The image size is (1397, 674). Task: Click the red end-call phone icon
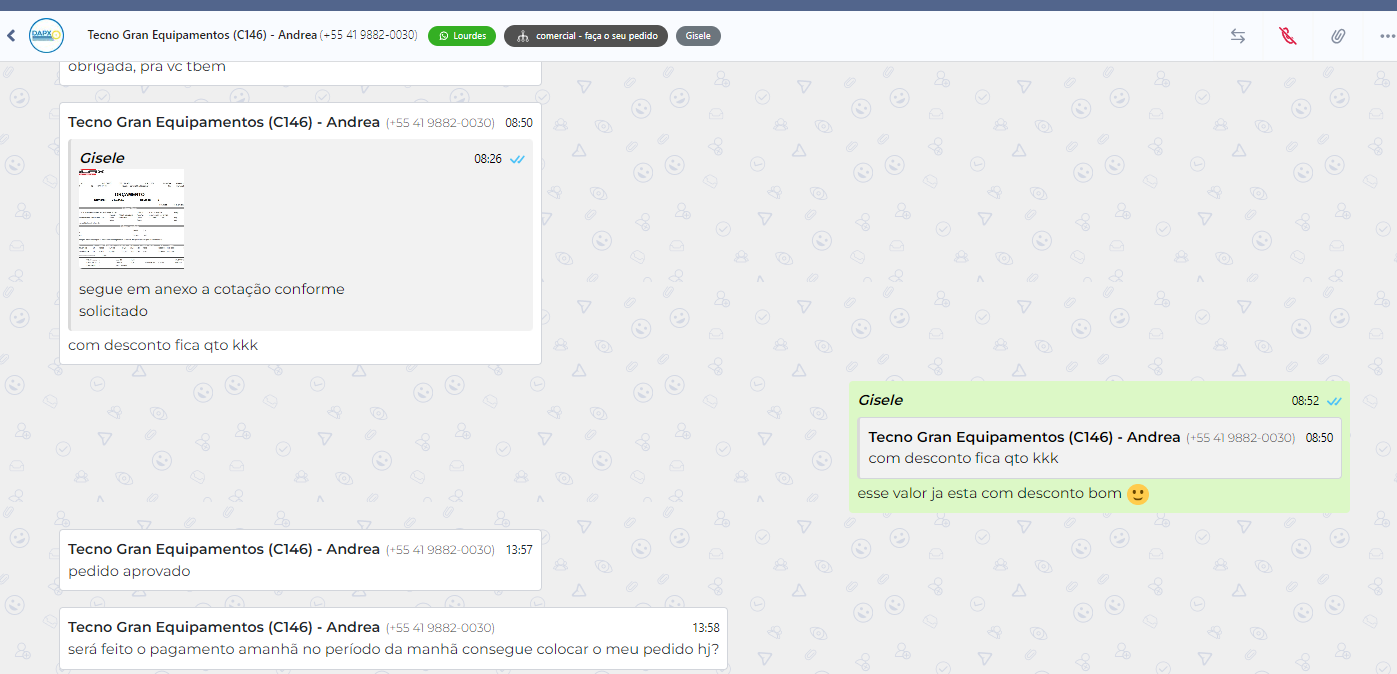point(1288,36)
